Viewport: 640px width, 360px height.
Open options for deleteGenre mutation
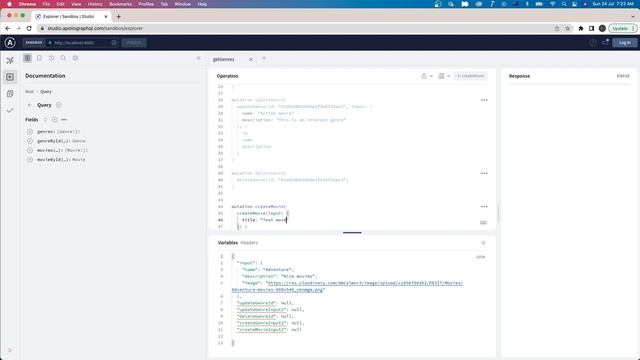click(484, 173)
